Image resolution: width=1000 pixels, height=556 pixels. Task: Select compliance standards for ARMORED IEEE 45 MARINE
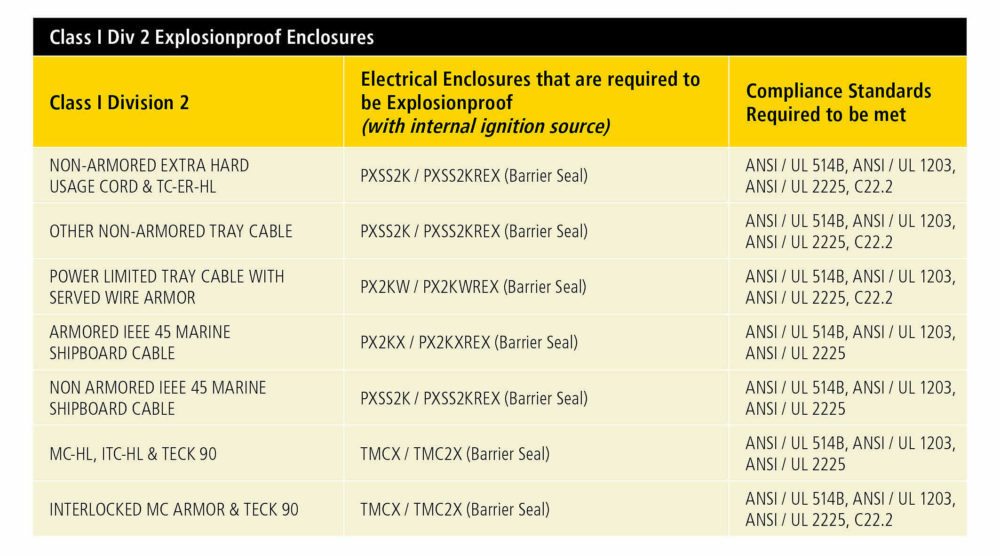coord(850,342)
